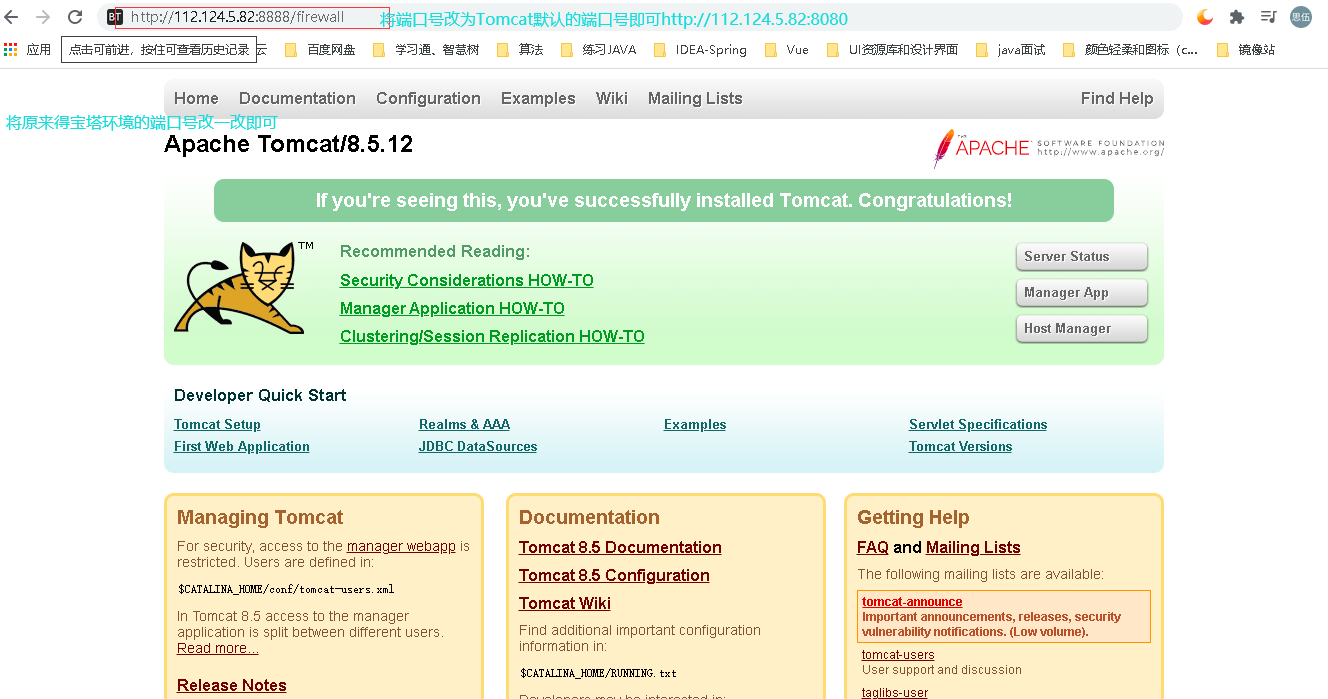The image size is (1328, 699).
Task: Follow the Read more... link
Action: pos(218,648)
